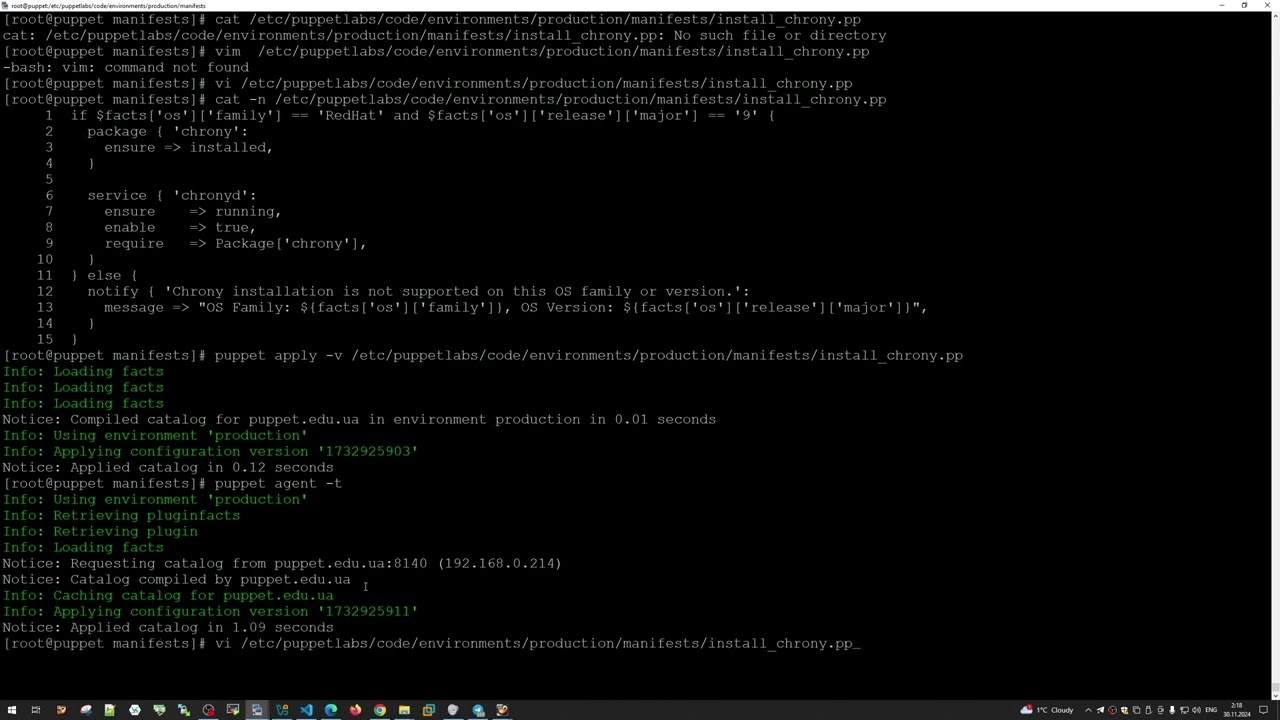Open the padlock network taskbar icon
This screenshot has width=1280, height=720.
tap(184, 710)
